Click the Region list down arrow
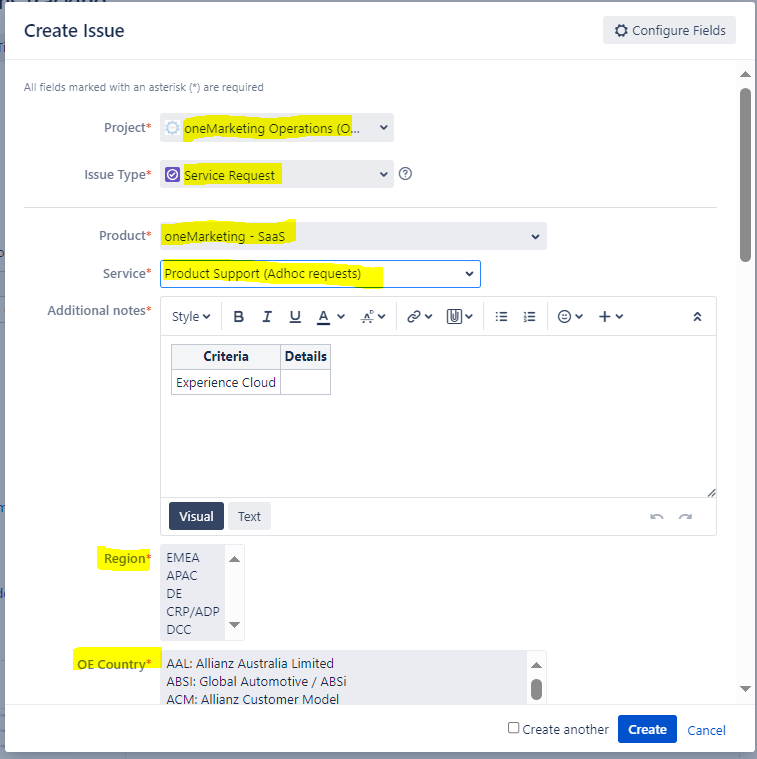 234,625
